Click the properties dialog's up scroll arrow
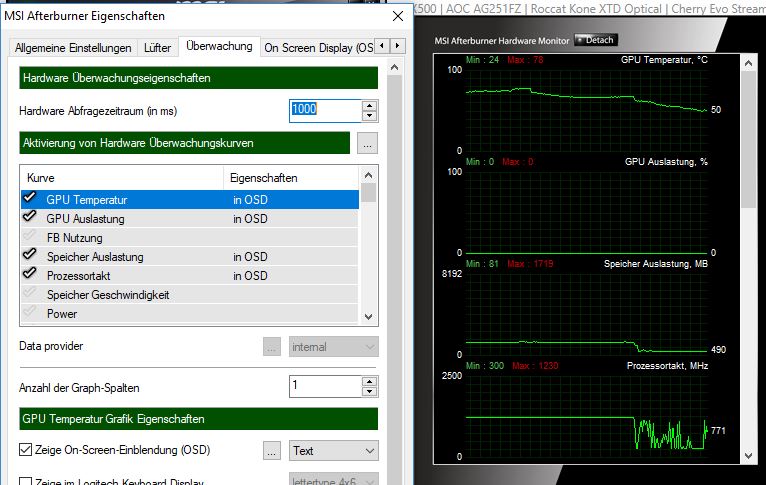 coord(395,67)
